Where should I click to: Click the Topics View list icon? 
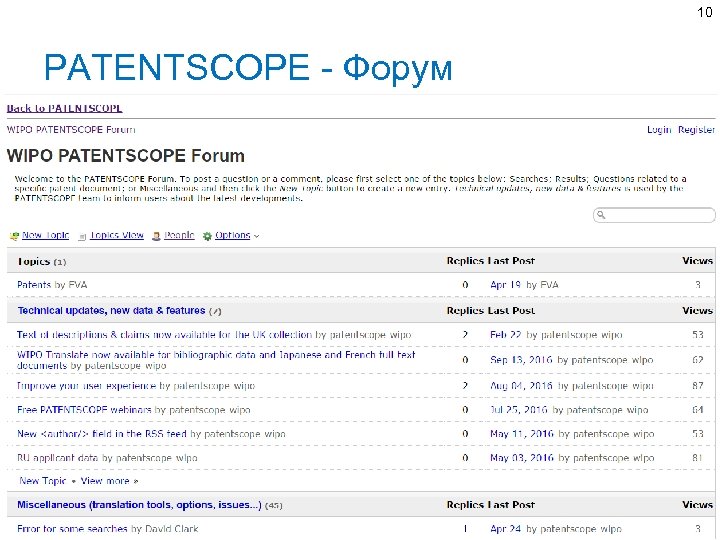[82, 236]
